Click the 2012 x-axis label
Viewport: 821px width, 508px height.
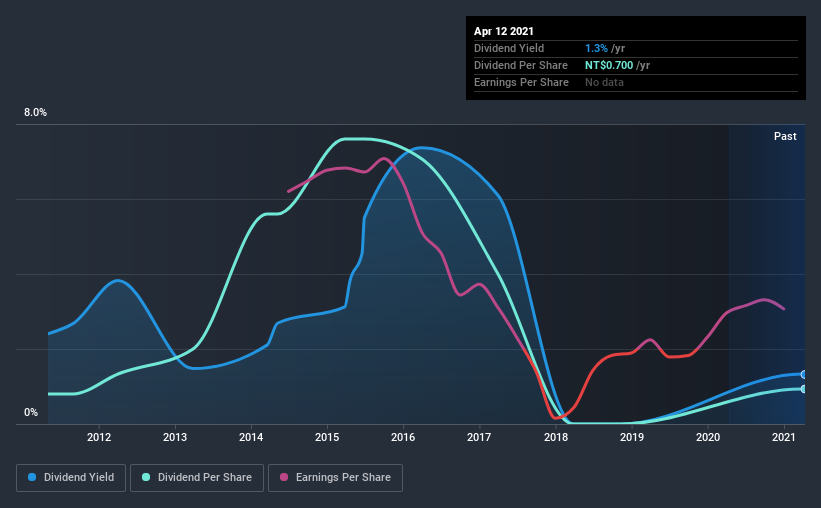click(99, 437)
